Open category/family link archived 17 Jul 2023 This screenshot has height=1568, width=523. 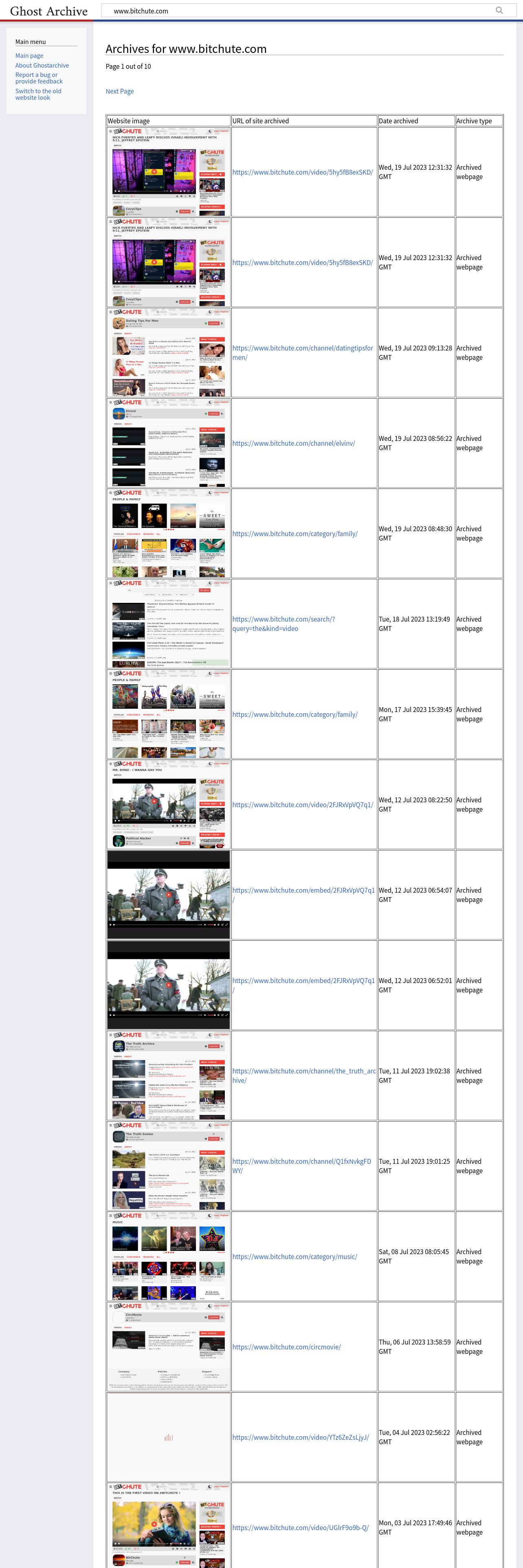[294, 714]
